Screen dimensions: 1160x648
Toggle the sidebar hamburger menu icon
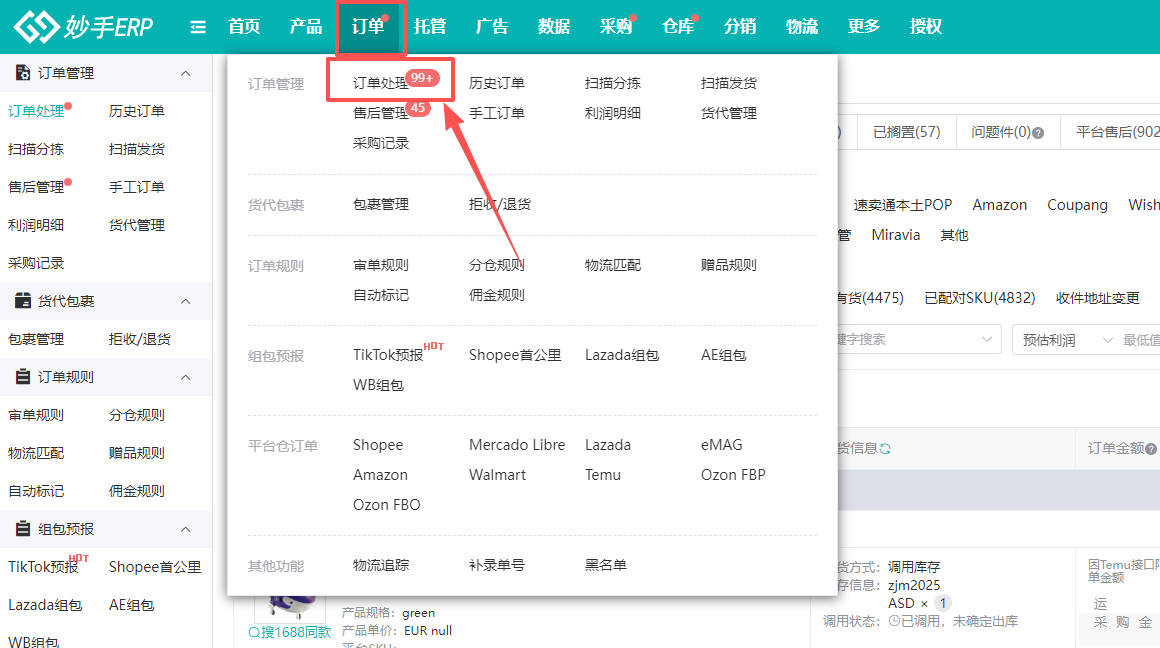pyautogui.click(x=198, y=27)
